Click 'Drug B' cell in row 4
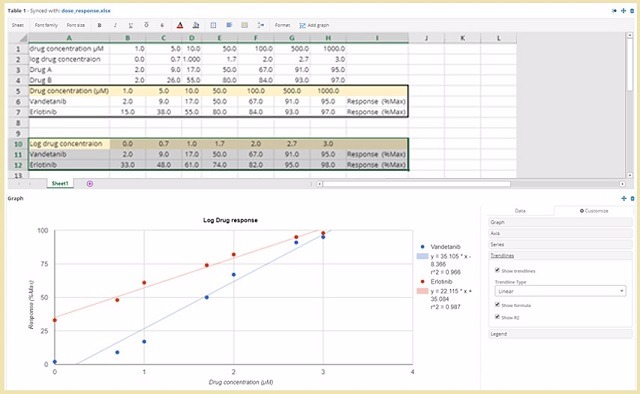The image size is (640, 394). [69, 80]
